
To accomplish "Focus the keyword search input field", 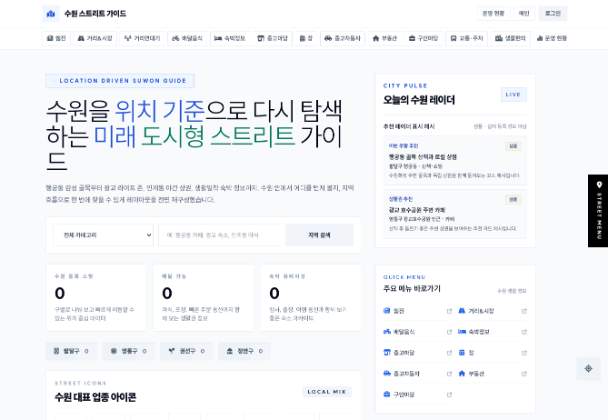I will (220, 235).
